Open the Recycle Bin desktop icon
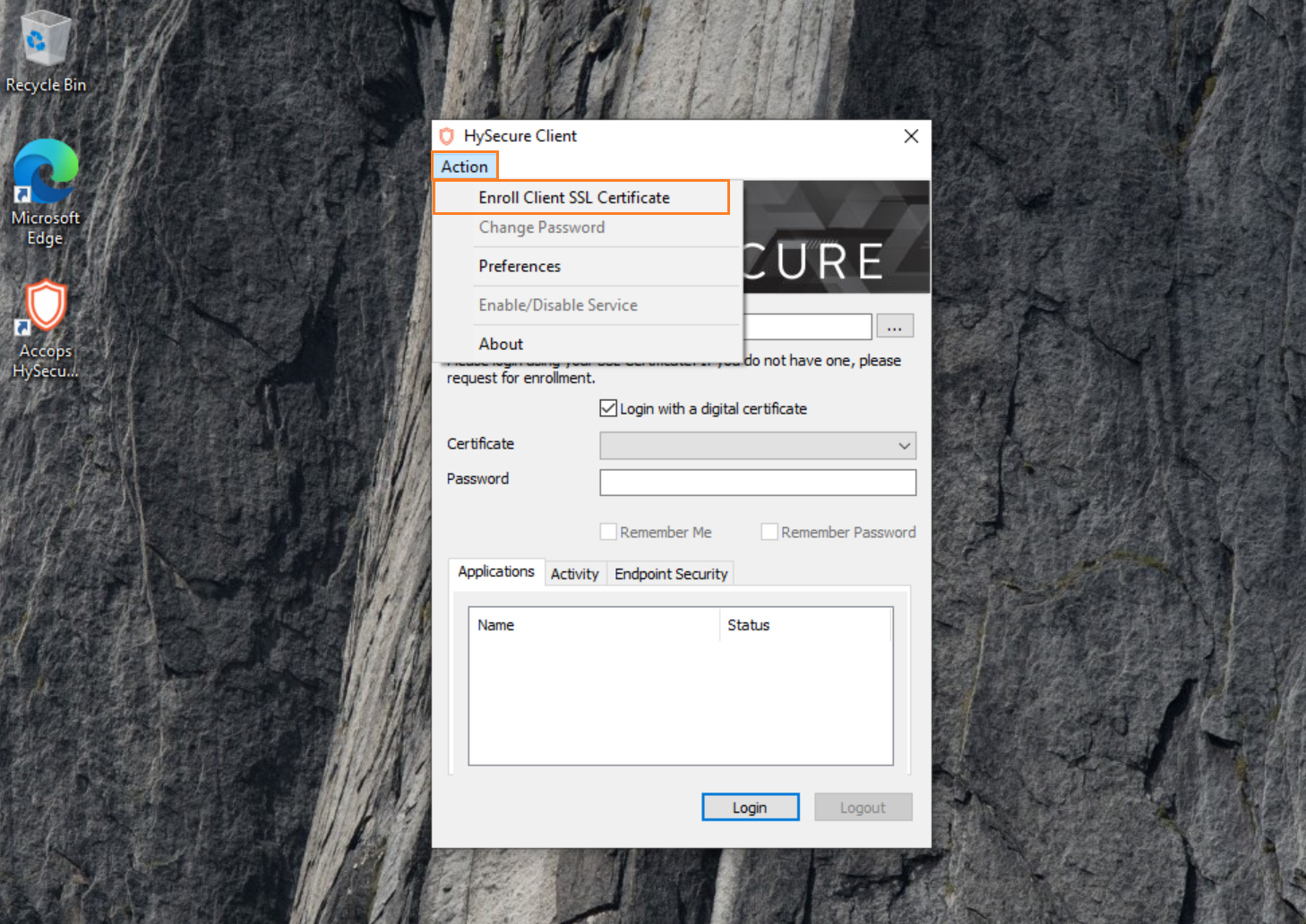Viewport: 1306px width, 924px height. point(46,52)
